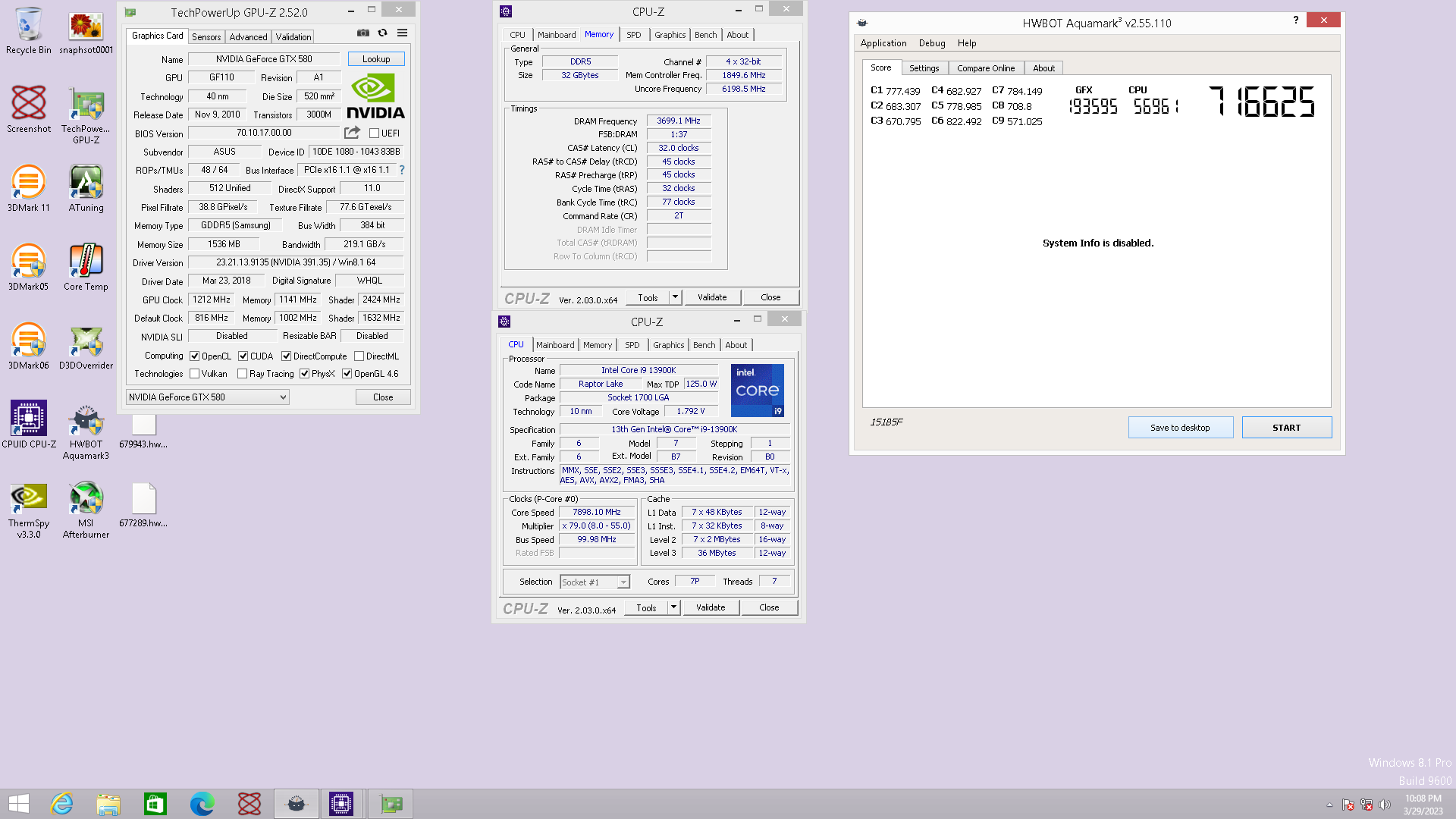Image resolution: width=1456 pixels, height=819 pixels.
Task: Toggle the OpenGL 4.6 checkbox
Action: click(347, 374)
